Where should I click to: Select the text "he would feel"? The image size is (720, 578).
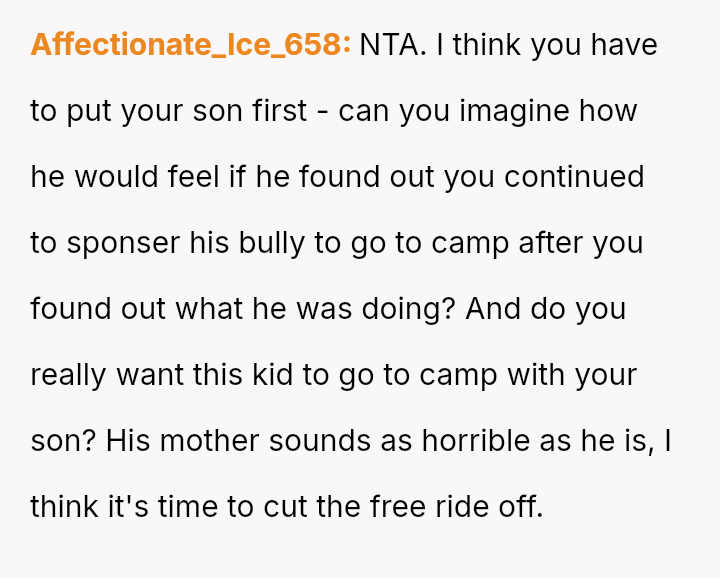pyautogui.click(x=122, y=177)
